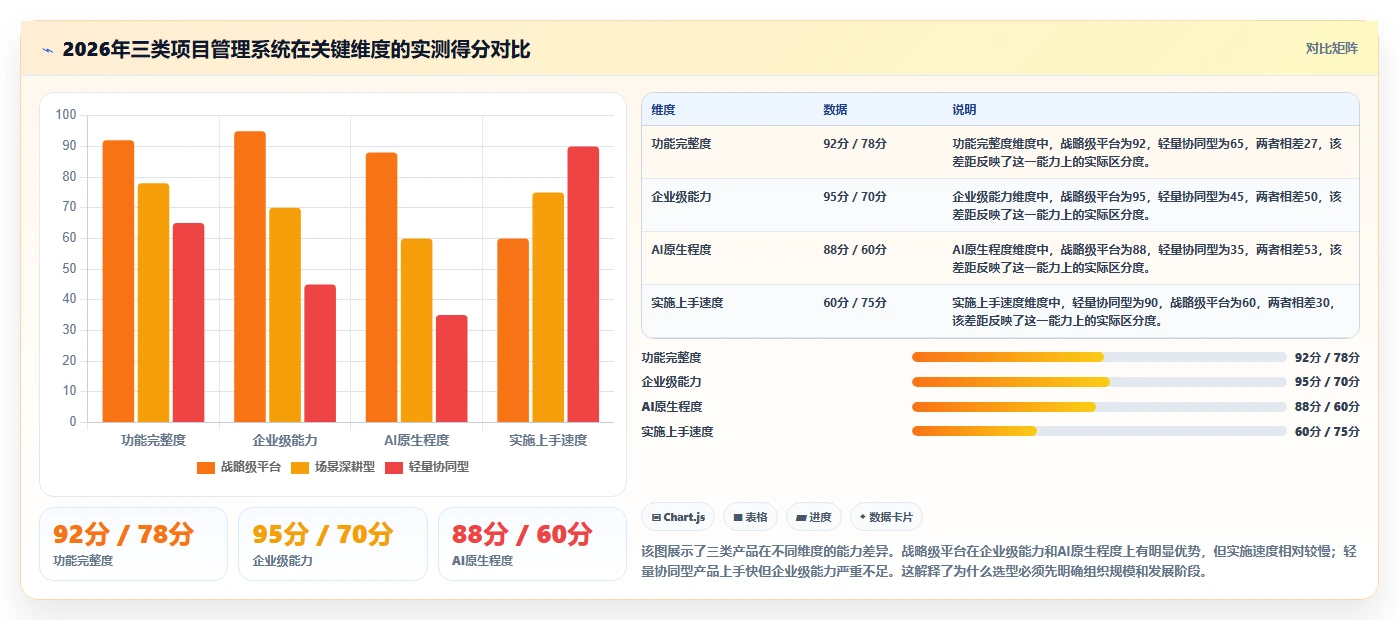Click the 企业级能力 x-axis label in chart

(x=285, y=440)
